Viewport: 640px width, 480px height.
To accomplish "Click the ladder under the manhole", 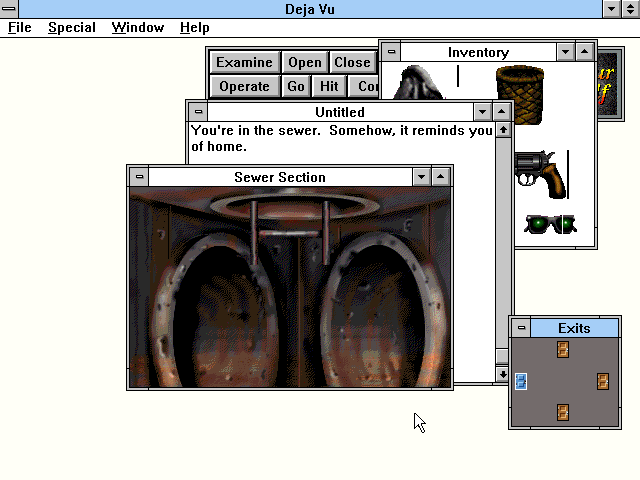I will point(290,233).
